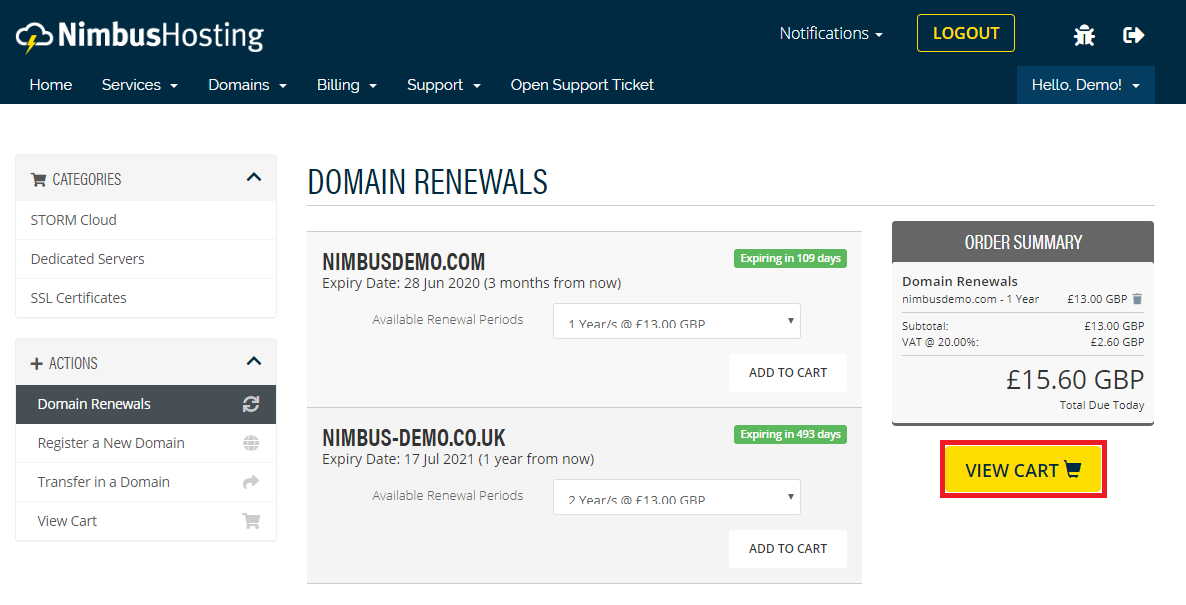Screen dimensions: 1186x605
Task: Click the shopping cart icon beside Categories
Action: click(x=38, y=179)
